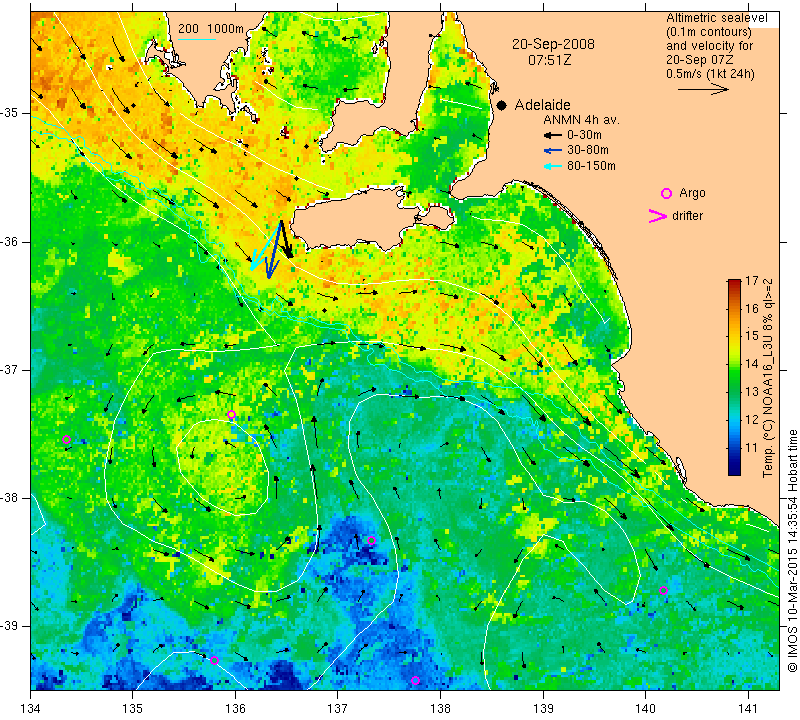Click the latitude axis label -35
This screenshot has height=720, width=800.
point(11,113)
